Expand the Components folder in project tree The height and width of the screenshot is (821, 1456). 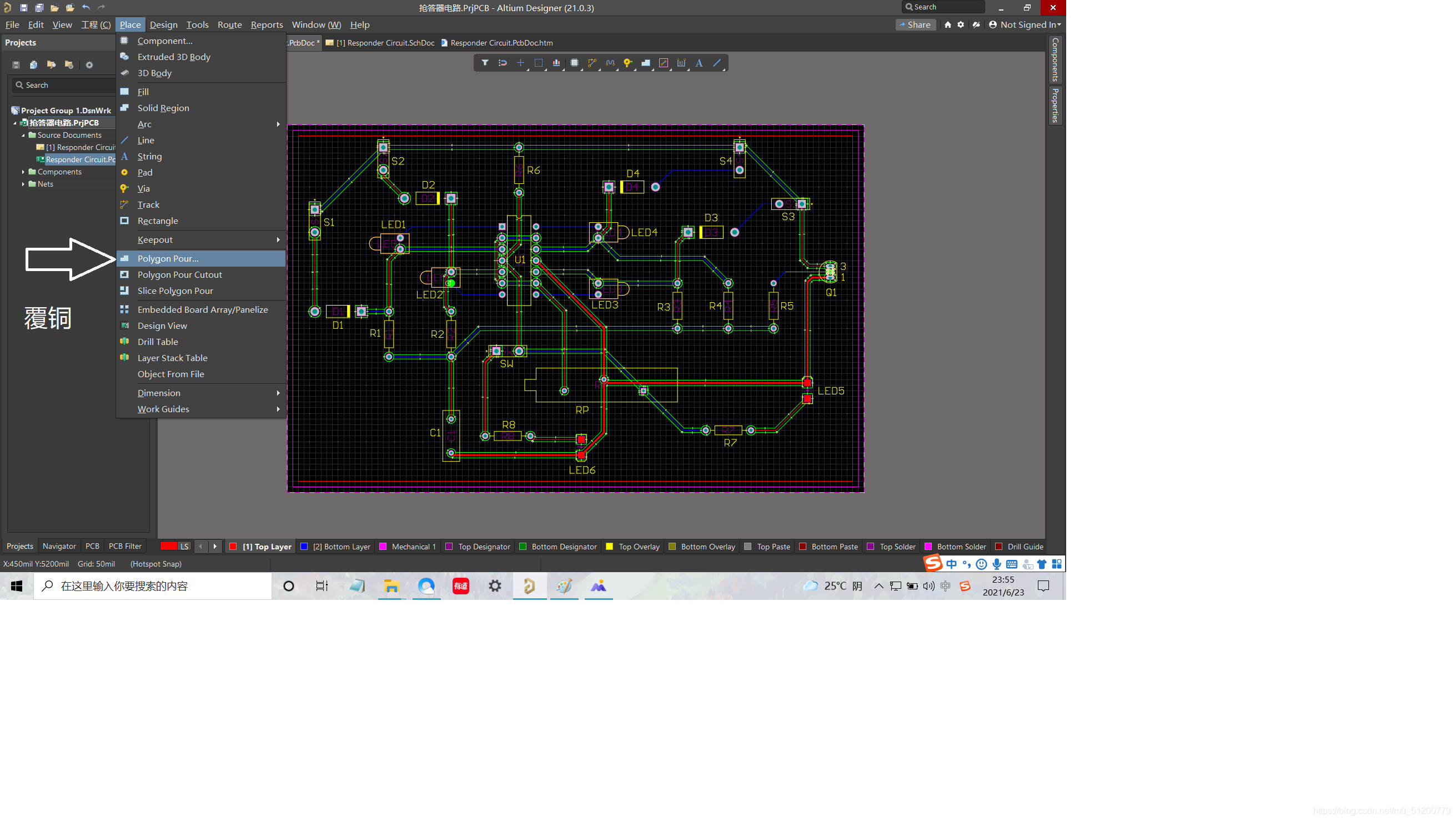pos(23,172)
